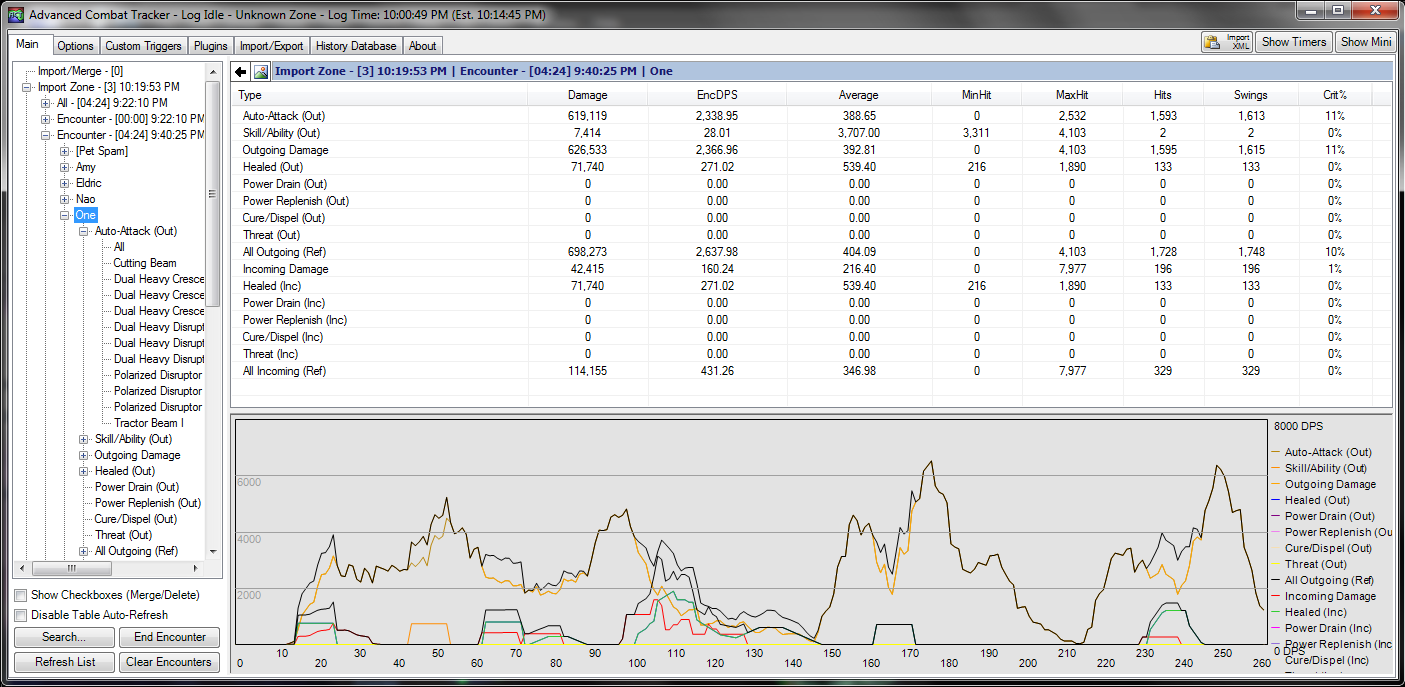Screen dimensions: 1405x687
Task: Toggle Disable Table Auto-Refresh checkbox
Action: tap(21, 615)
